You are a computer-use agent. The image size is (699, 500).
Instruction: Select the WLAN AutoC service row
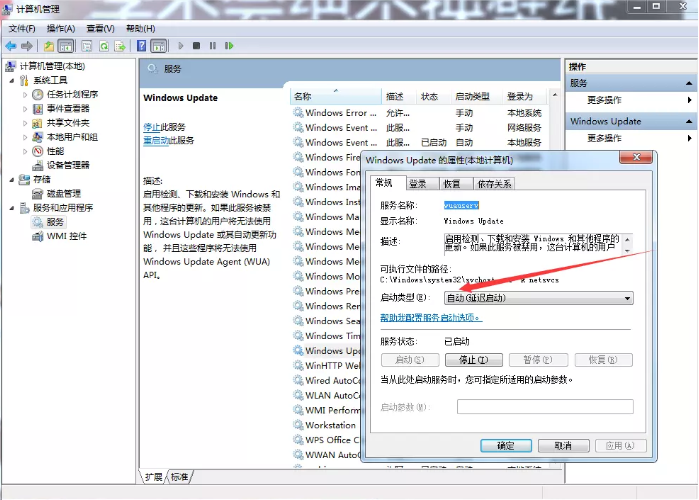(x=326, y=395)
